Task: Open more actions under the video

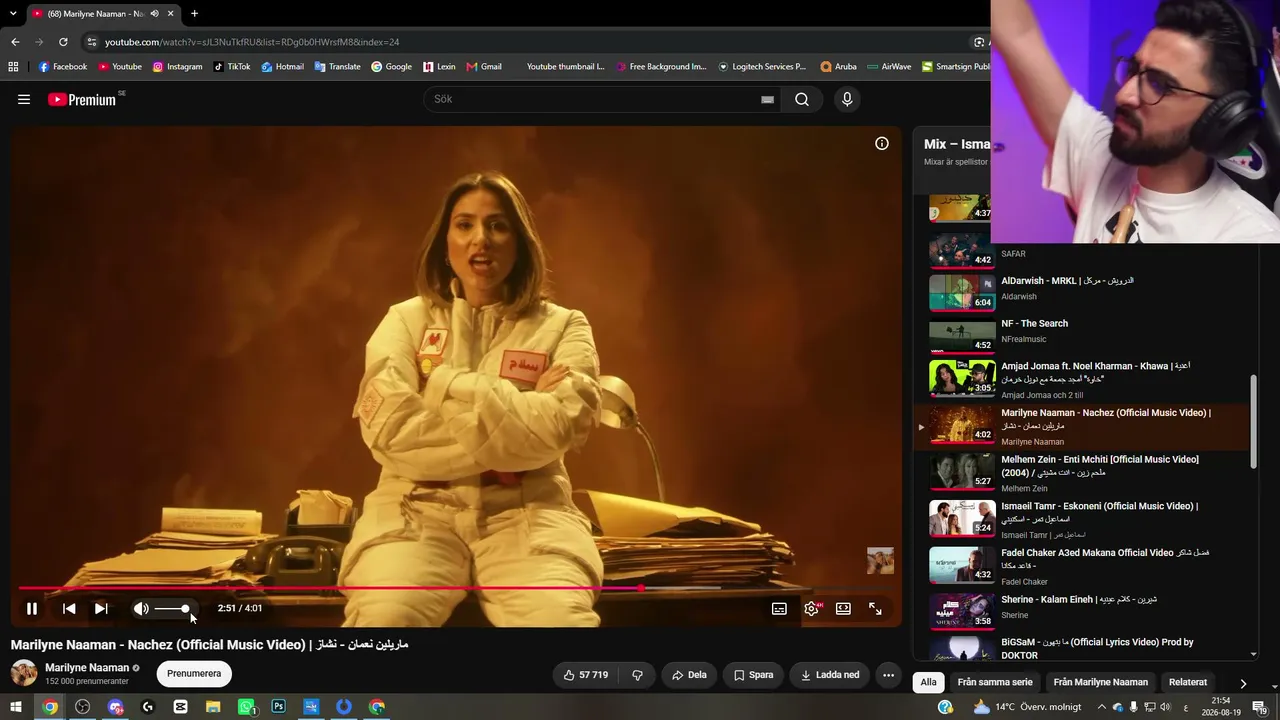Action: [x=888, y=675]
